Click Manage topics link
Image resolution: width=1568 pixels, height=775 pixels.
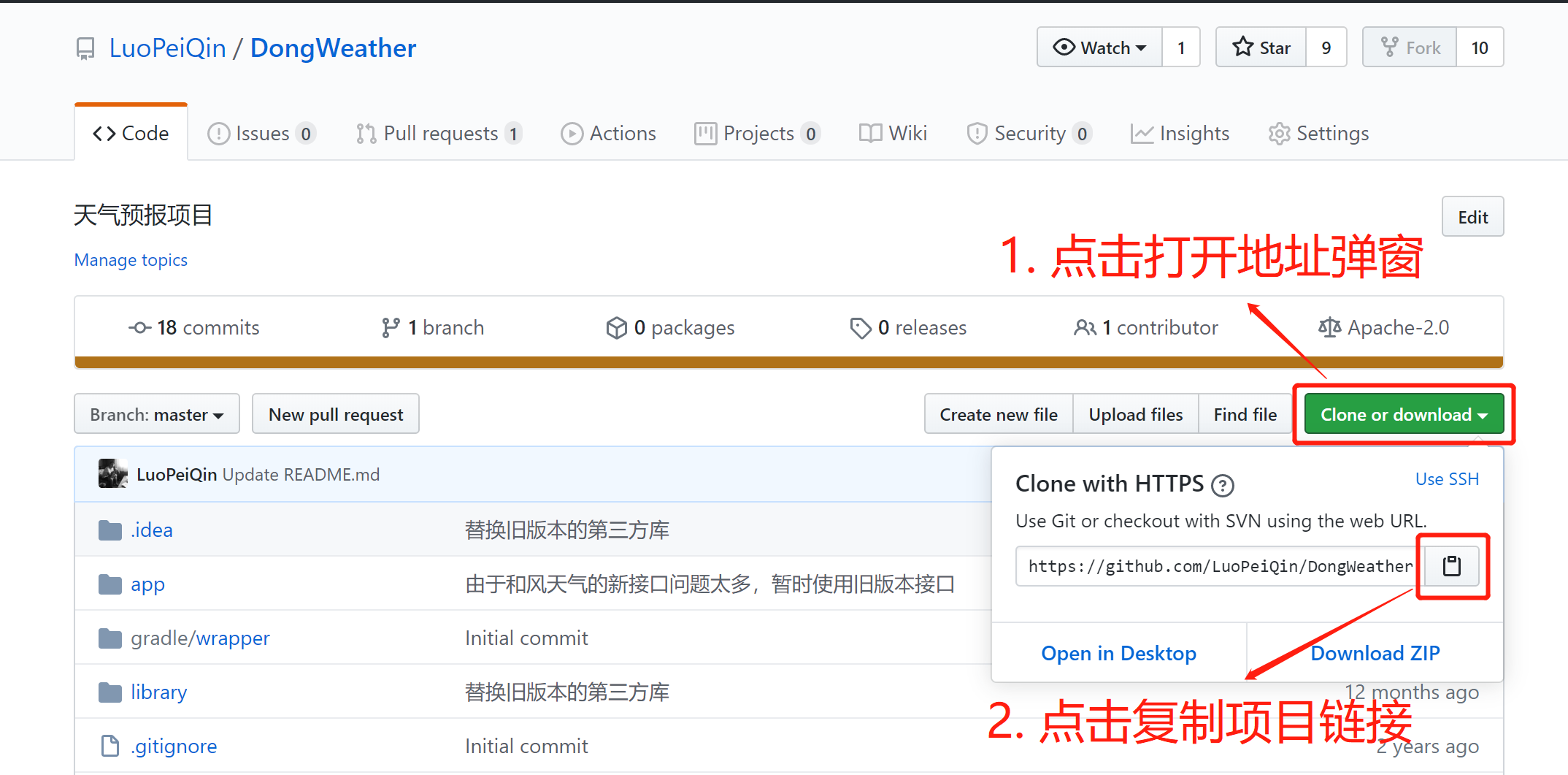131,260
